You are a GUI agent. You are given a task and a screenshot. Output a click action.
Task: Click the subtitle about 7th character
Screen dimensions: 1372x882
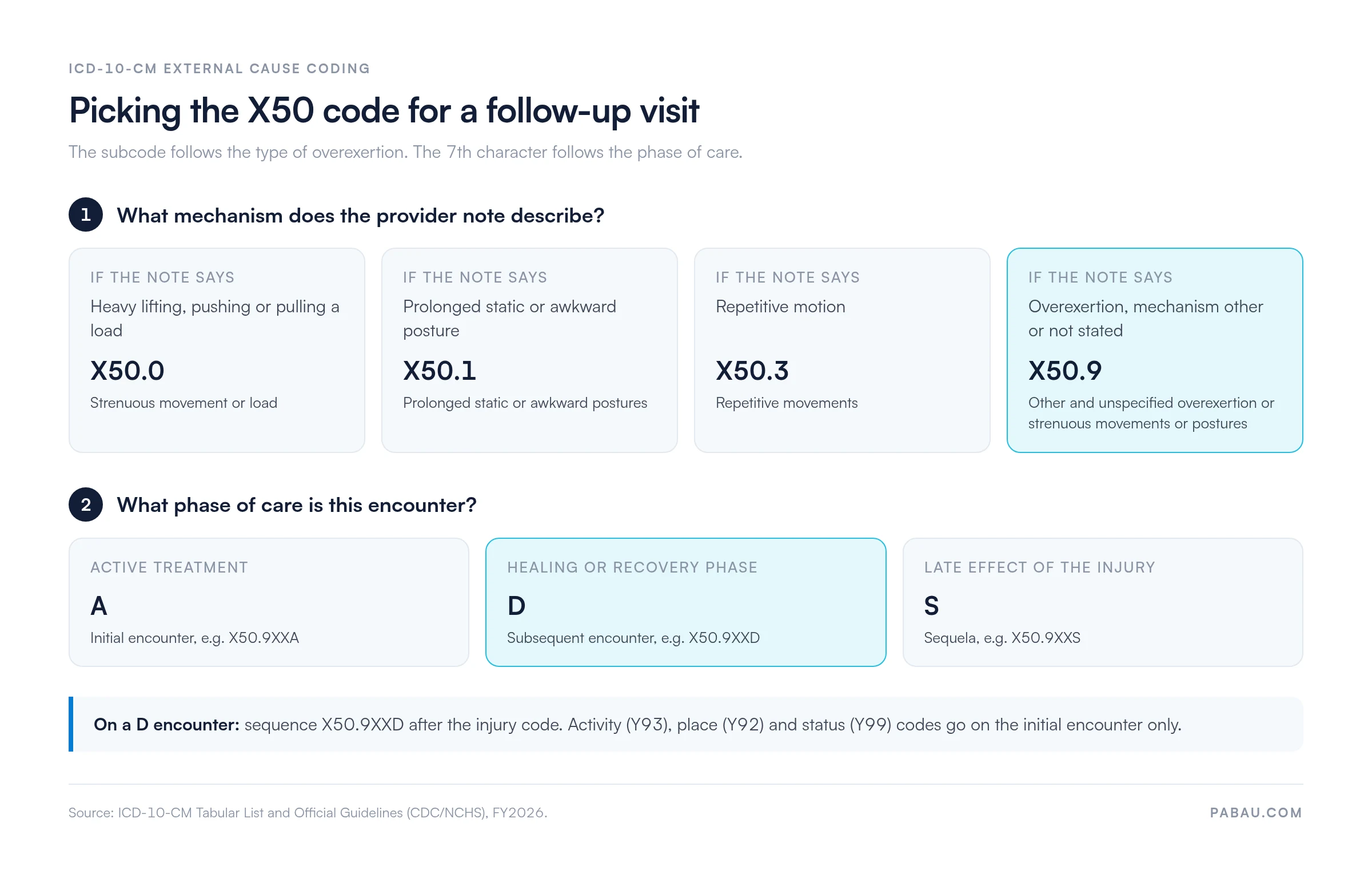[x=405, y=152]
